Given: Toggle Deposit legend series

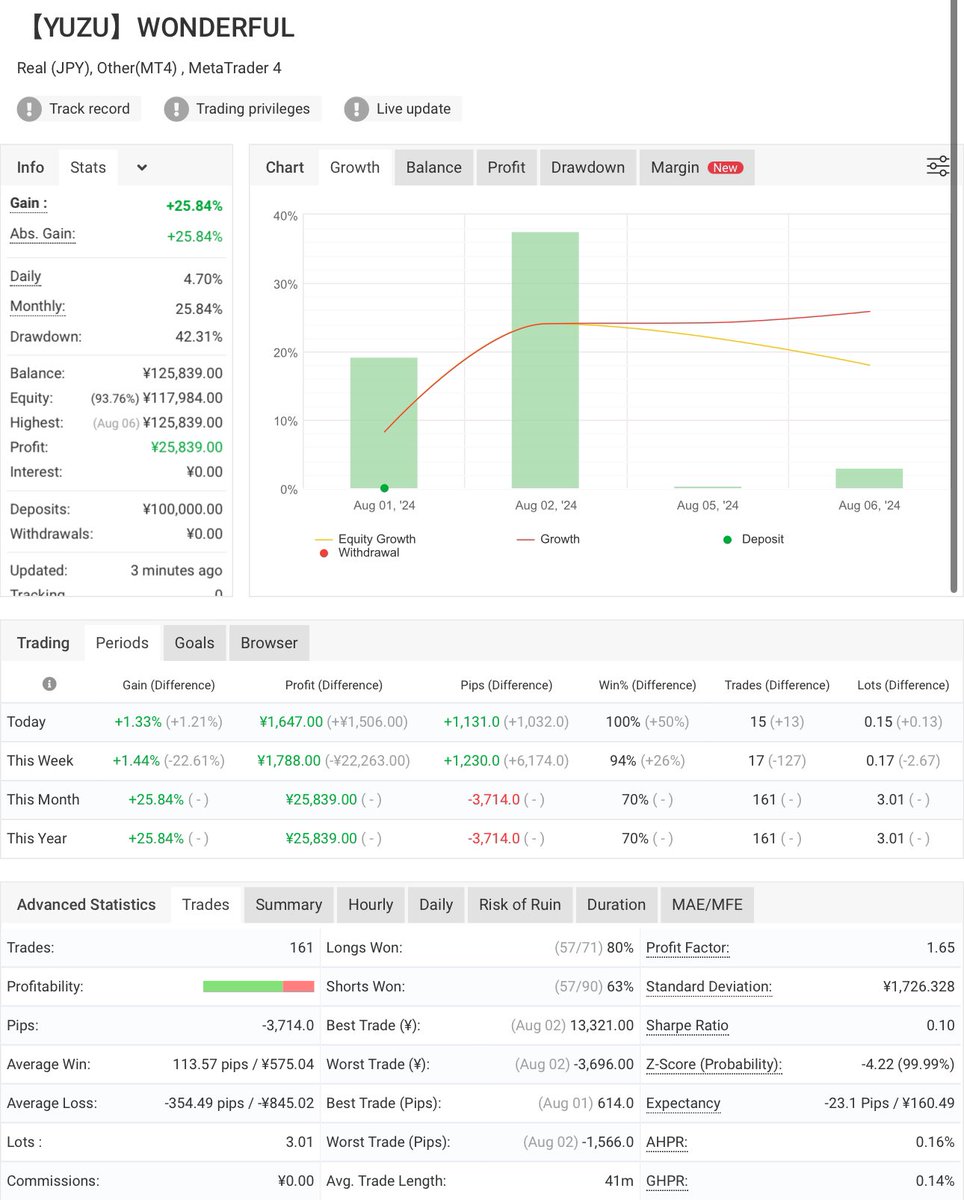Looking at the screenshot, I should (754, 539).
